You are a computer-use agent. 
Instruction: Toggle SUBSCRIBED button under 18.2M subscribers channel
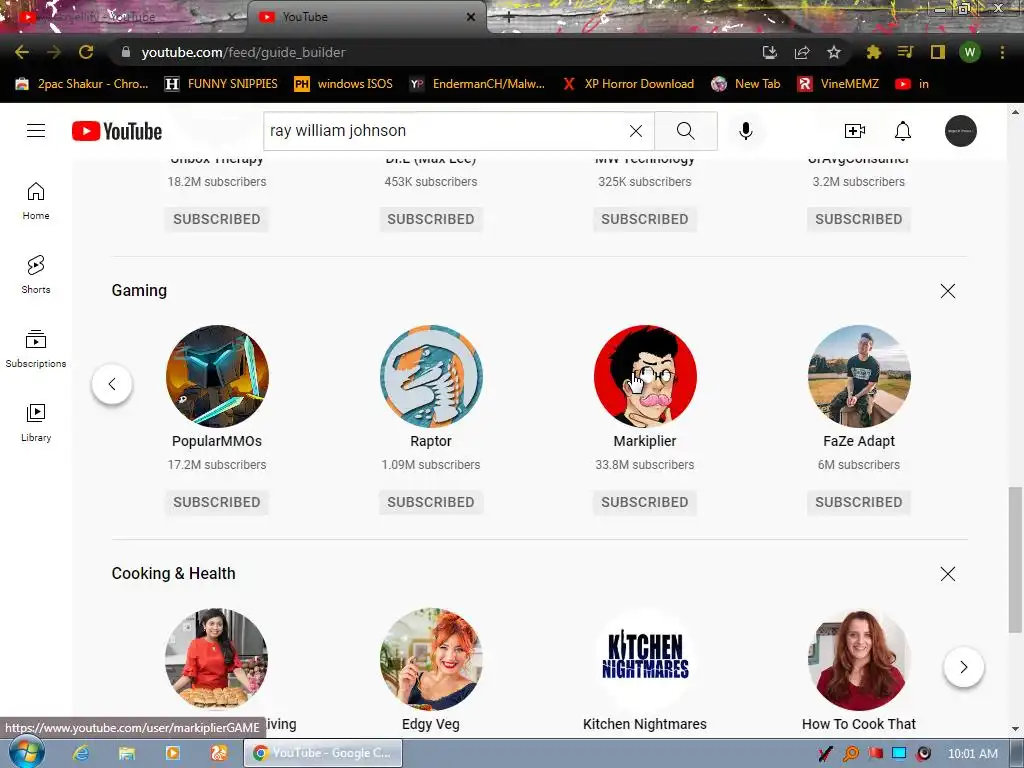217,219
